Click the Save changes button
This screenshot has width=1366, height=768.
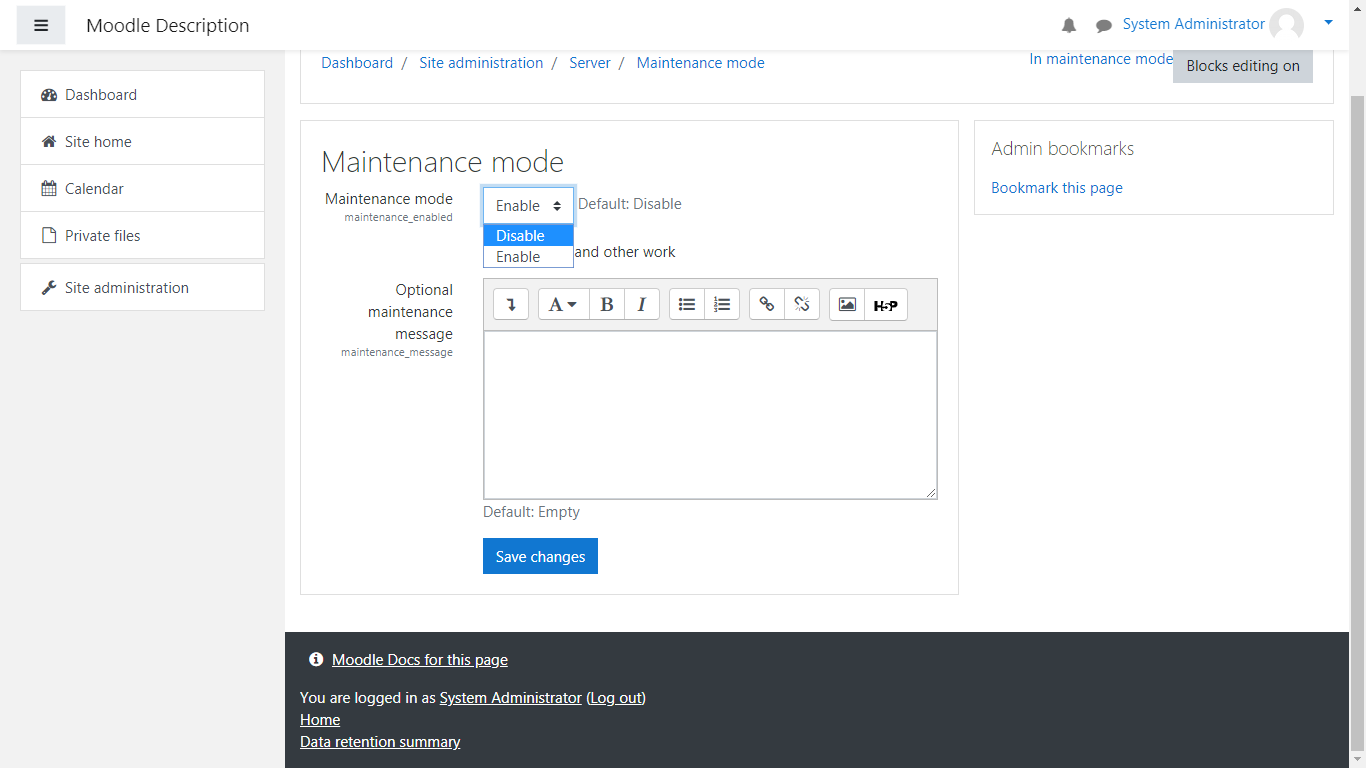click(540, 557)
